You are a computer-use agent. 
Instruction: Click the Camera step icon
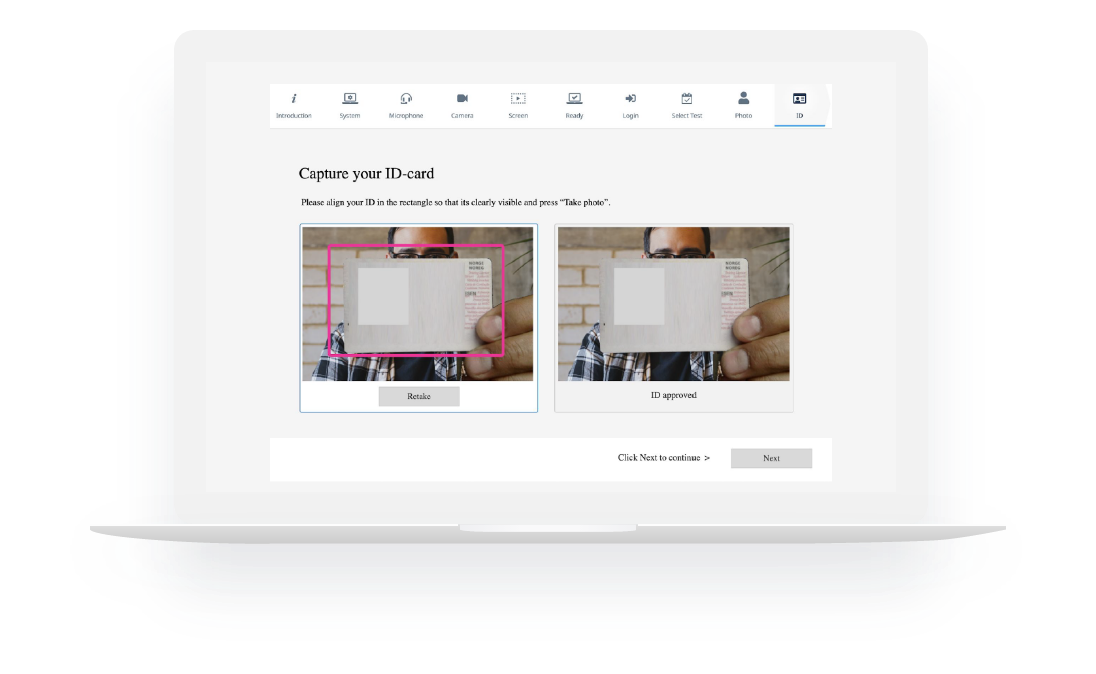click(x=462, y=98)
